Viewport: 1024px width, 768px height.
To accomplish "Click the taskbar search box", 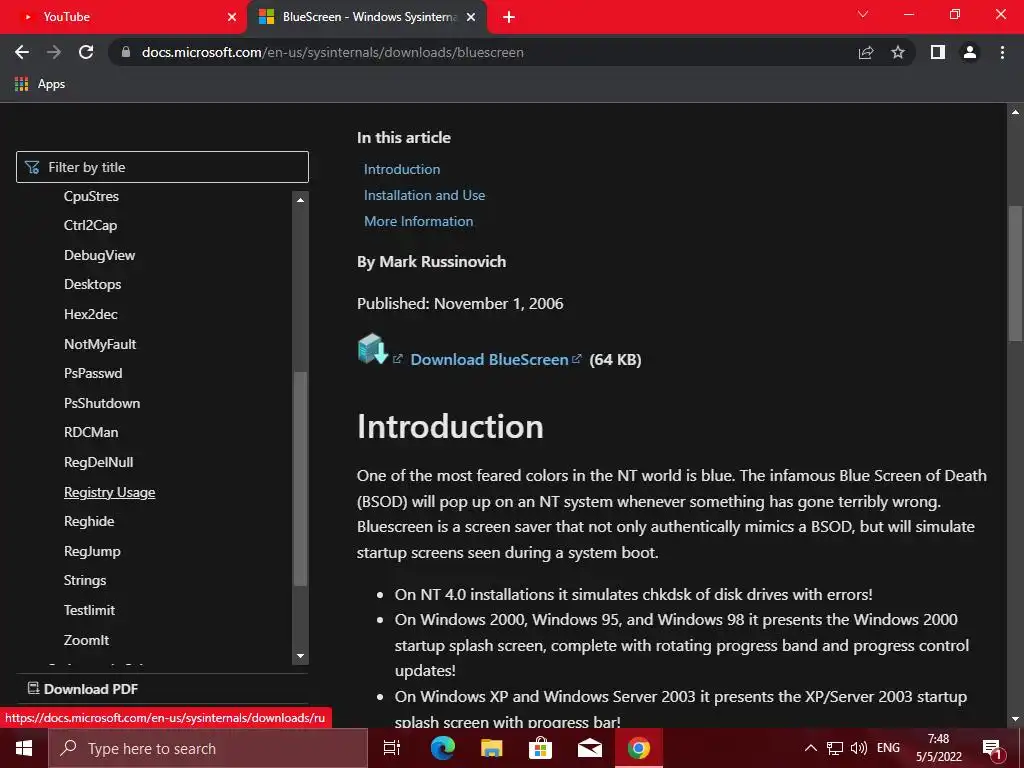I will tap(208, 748).
